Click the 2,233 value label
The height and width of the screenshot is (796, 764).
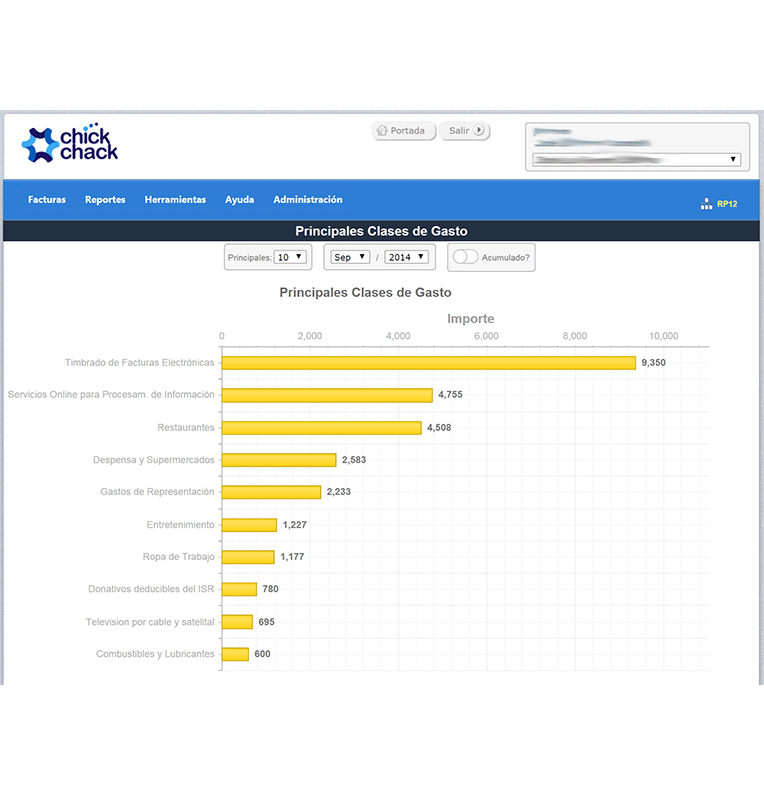click(339, 492)
